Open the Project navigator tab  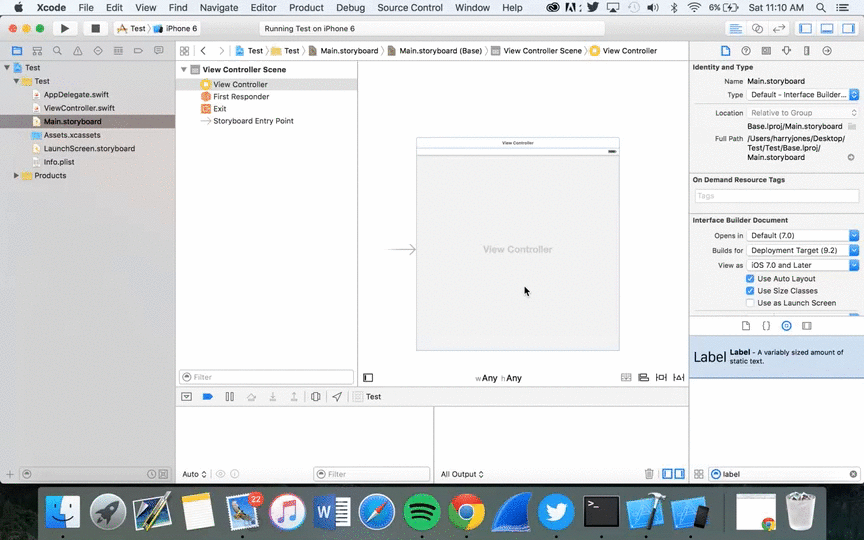coord(17,51)
